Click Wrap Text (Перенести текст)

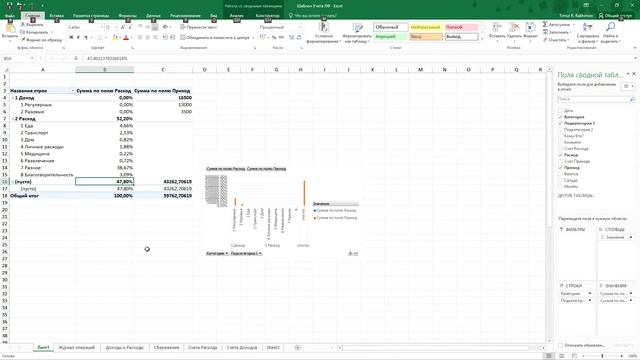coord(199,27)
